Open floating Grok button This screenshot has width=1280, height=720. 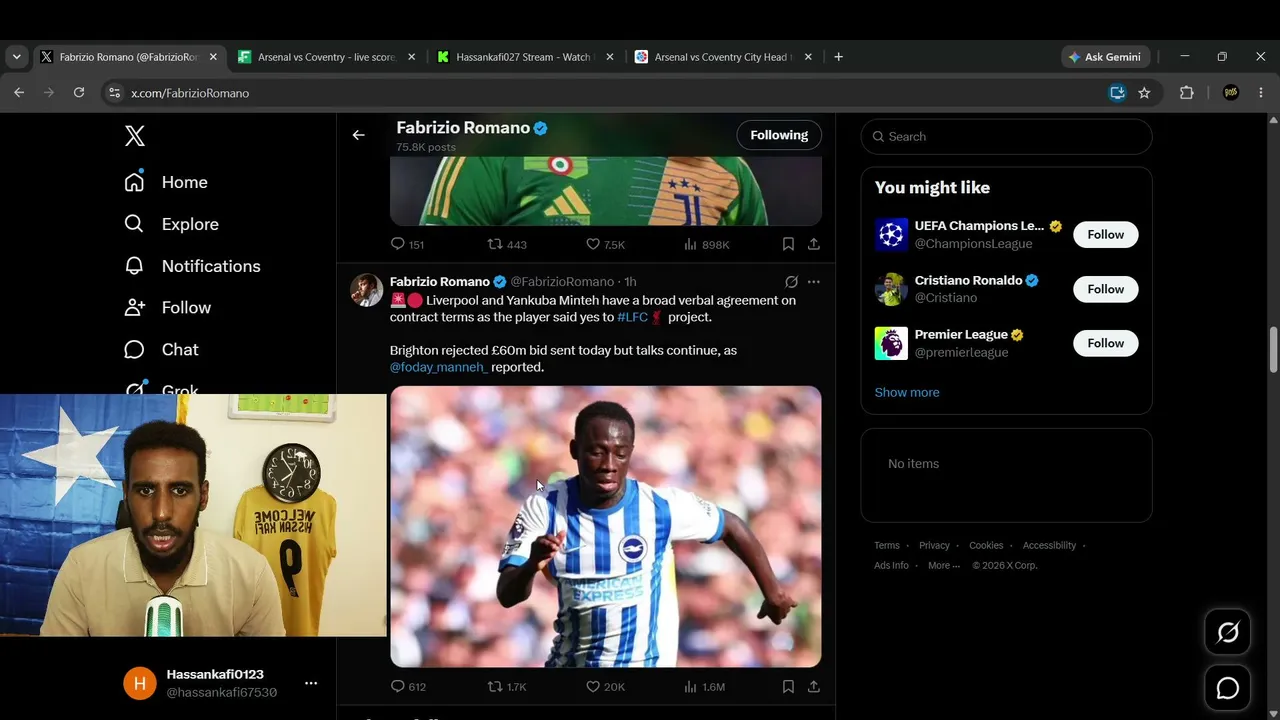tap(1228, 632)
